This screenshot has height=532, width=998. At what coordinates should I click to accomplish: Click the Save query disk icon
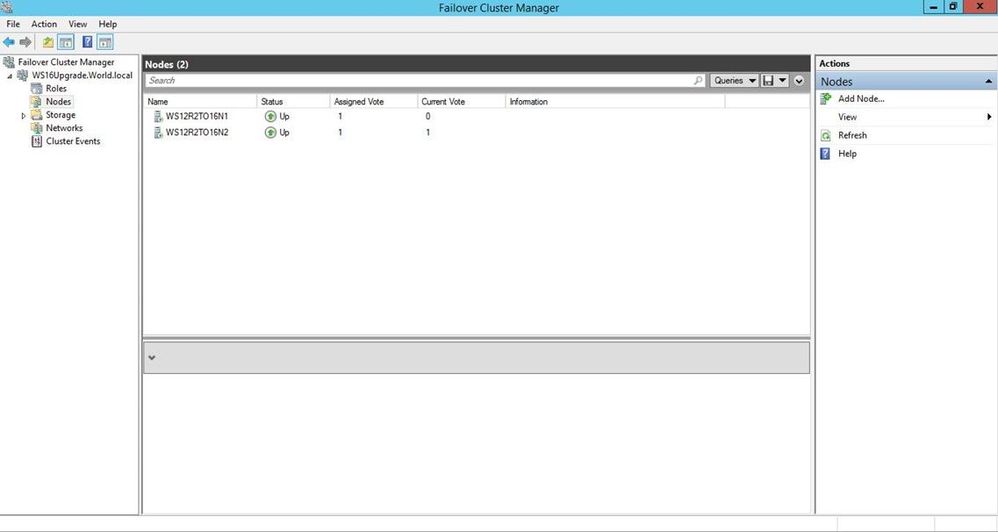(768, 80)
